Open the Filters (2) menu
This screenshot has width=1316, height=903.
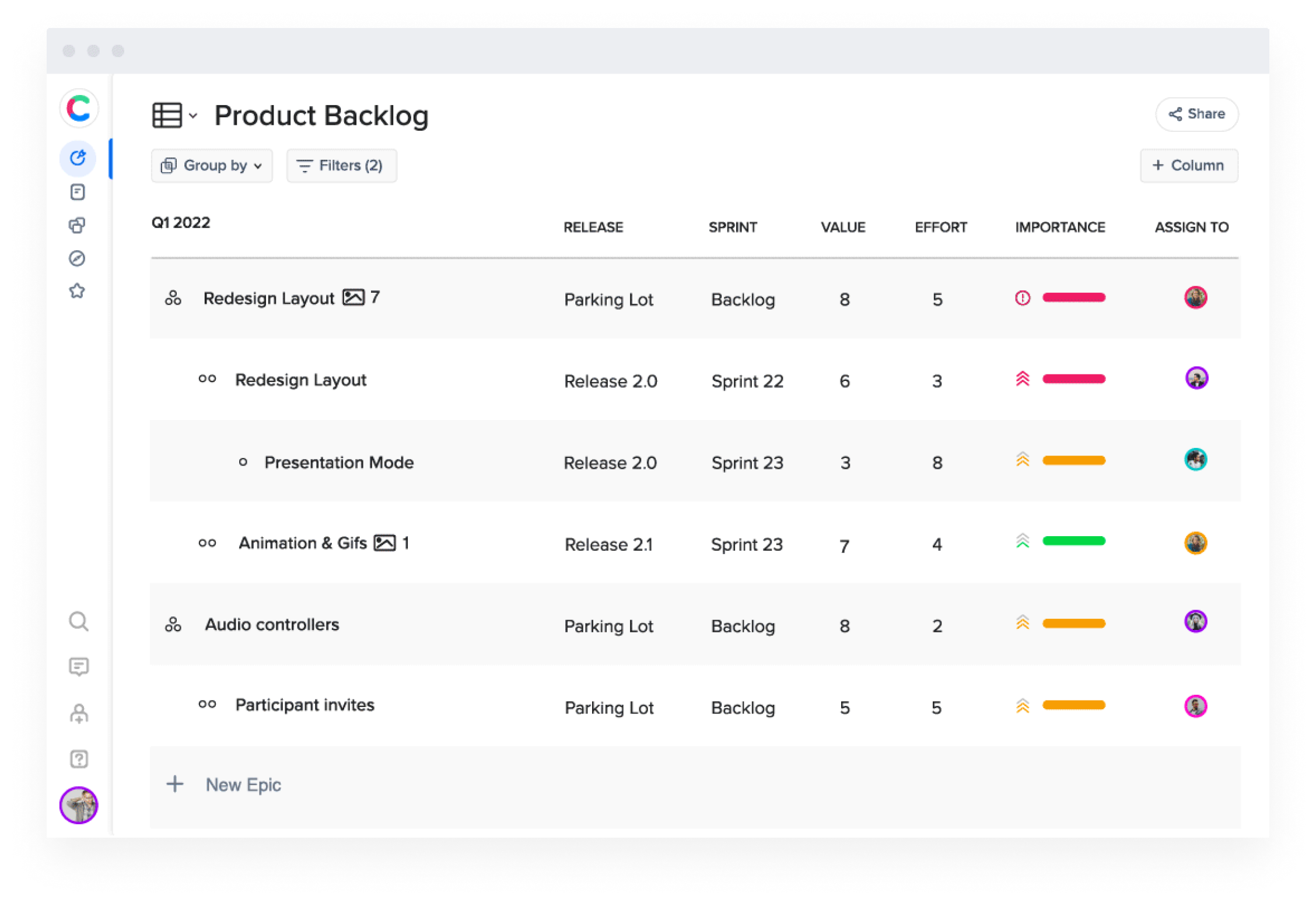click(341, 166)
